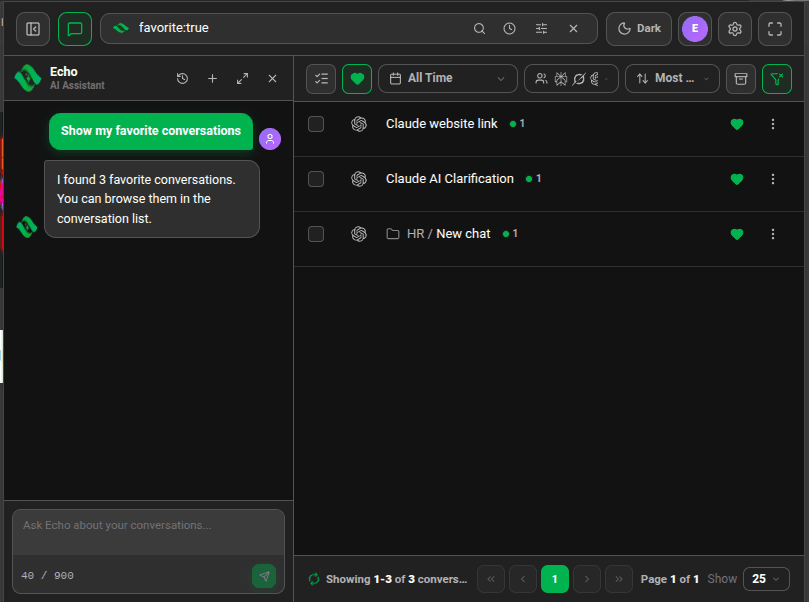Go to next page button
The width and height of the screenshot is (809, 602).
[587, 579]
